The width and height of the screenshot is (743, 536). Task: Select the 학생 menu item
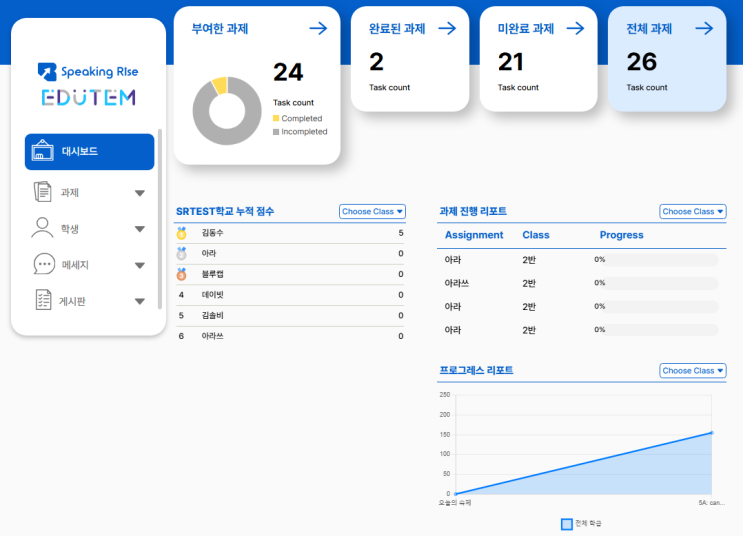pyautogui.click(x=90, y=228)
